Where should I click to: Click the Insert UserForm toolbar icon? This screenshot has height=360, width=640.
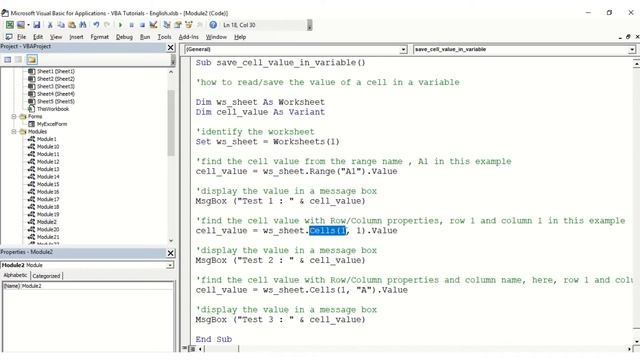(20, 25)
